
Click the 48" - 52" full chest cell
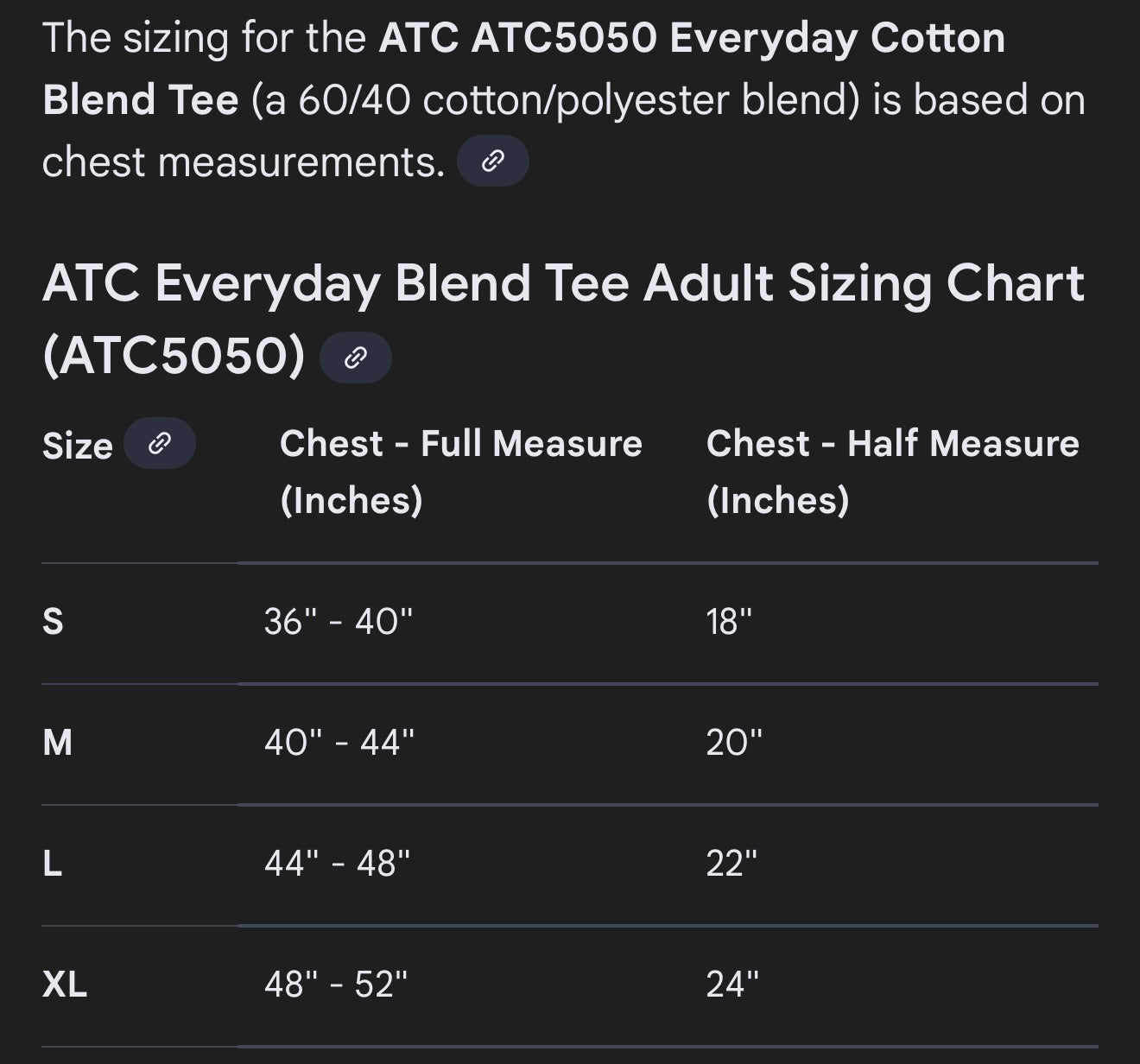coord(336,984)
